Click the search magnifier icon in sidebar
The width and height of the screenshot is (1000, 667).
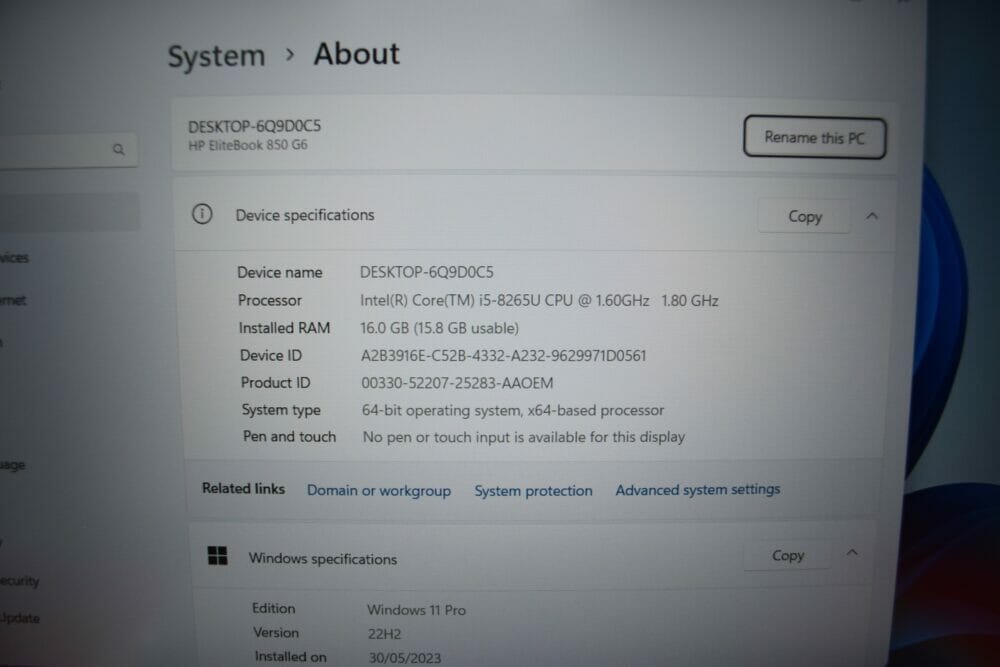point(119,149)
